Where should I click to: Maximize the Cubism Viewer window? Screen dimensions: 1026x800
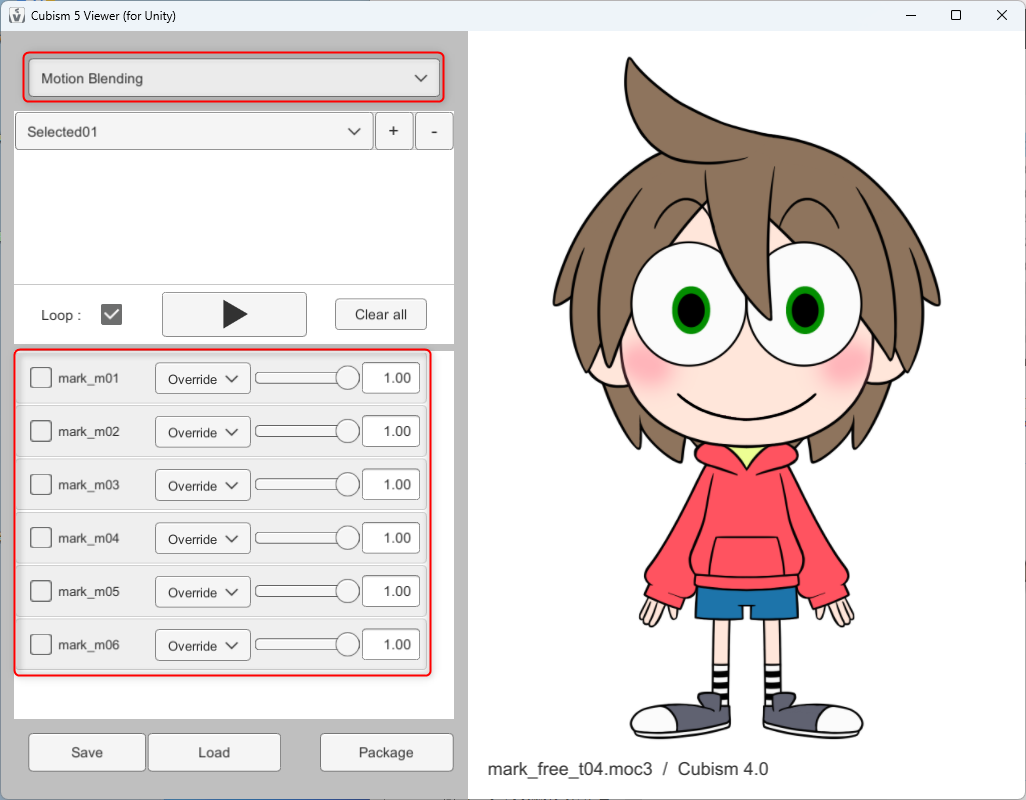tap(956, 15)
